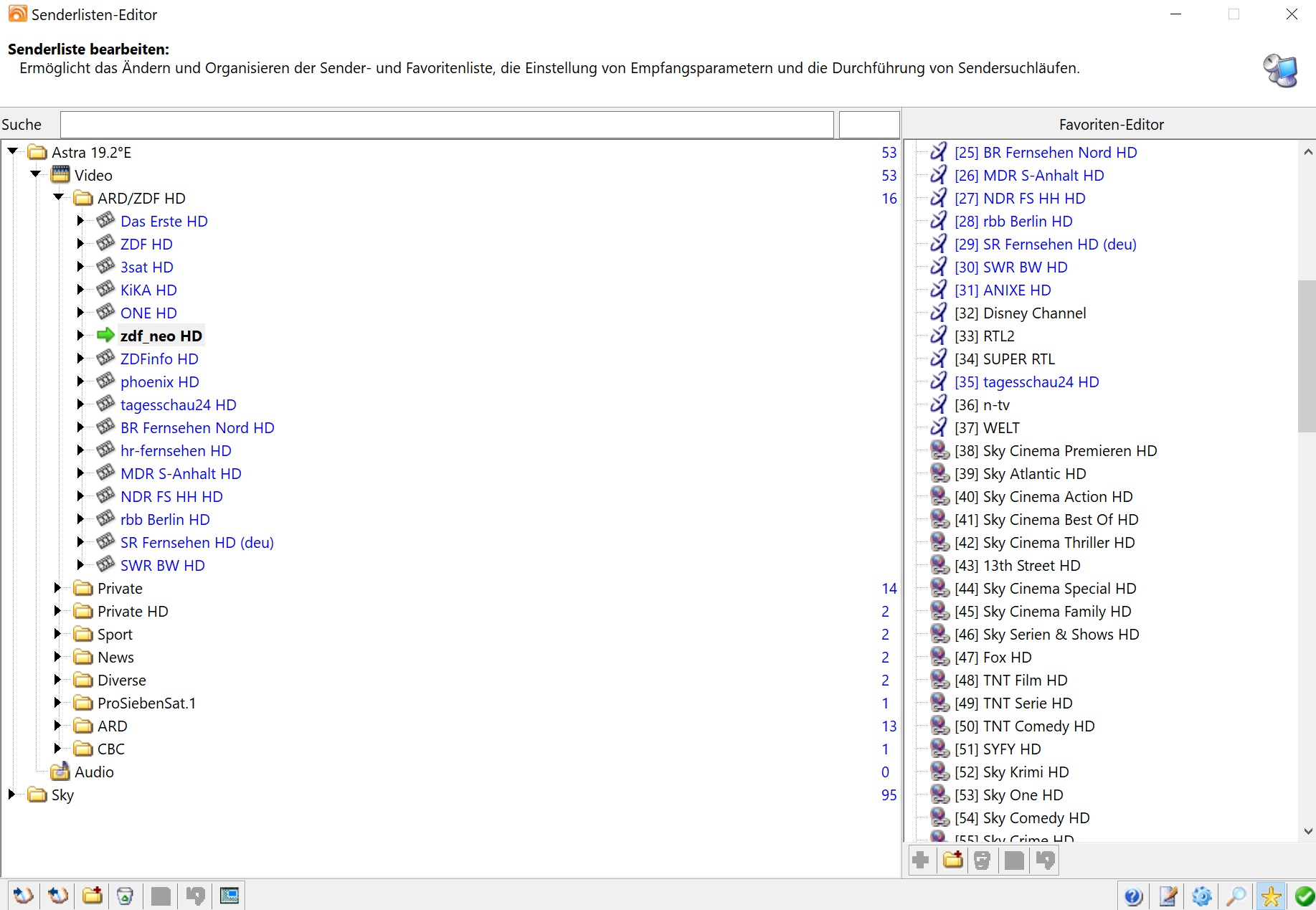The height and width of the screenshot is (910, 1316).
Task: Click the greyed undo icon below favorites list
Action: coord(1046,860)
